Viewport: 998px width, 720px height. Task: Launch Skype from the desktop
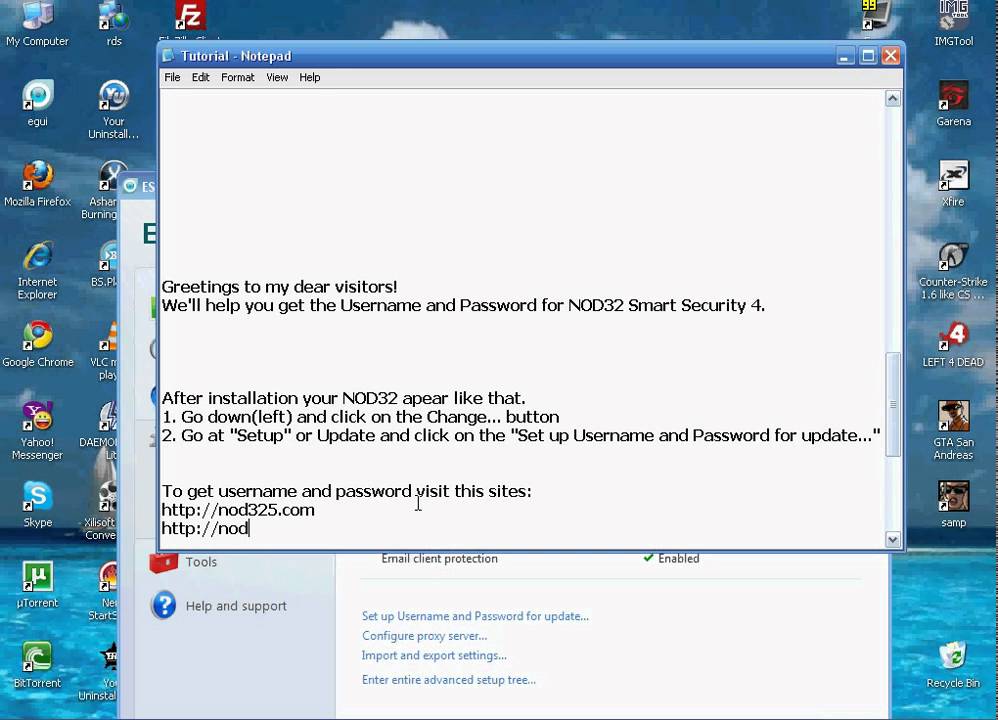point(38,504)
